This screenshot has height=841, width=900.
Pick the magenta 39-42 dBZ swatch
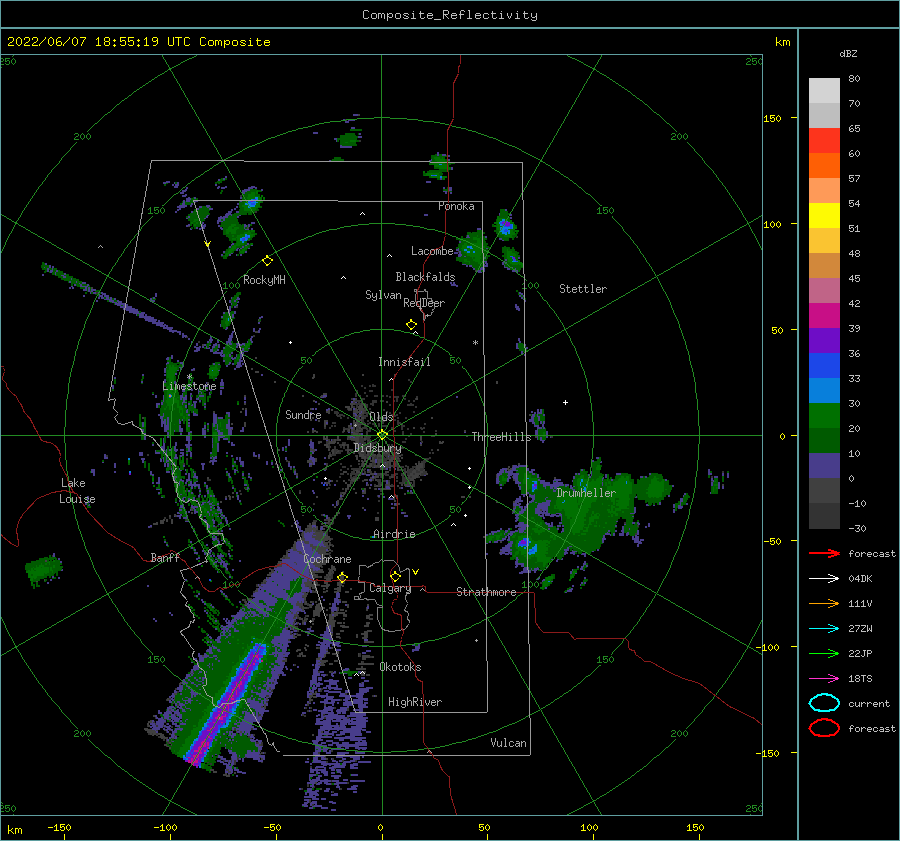pyautogui.click(x=824, y=316)
